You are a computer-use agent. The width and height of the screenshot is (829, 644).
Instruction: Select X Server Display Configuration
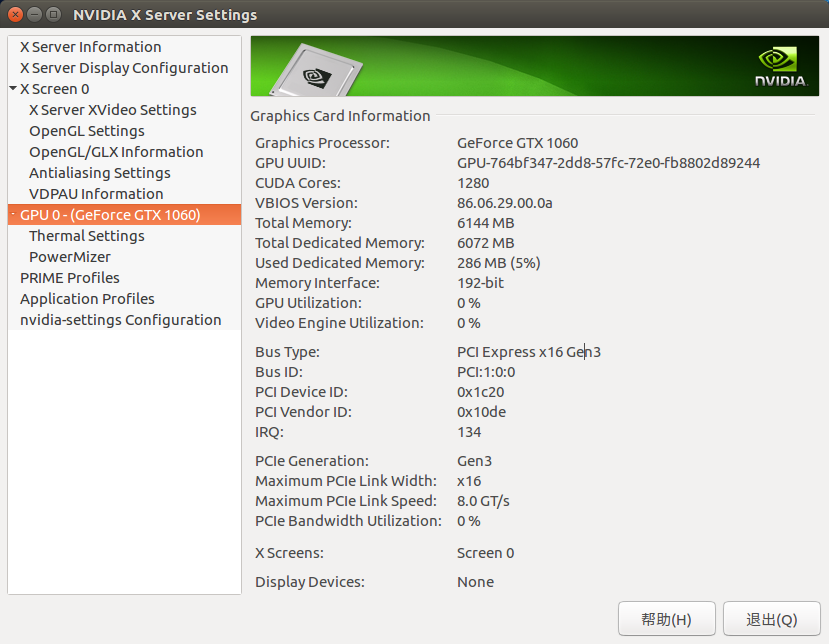point(124,68)
